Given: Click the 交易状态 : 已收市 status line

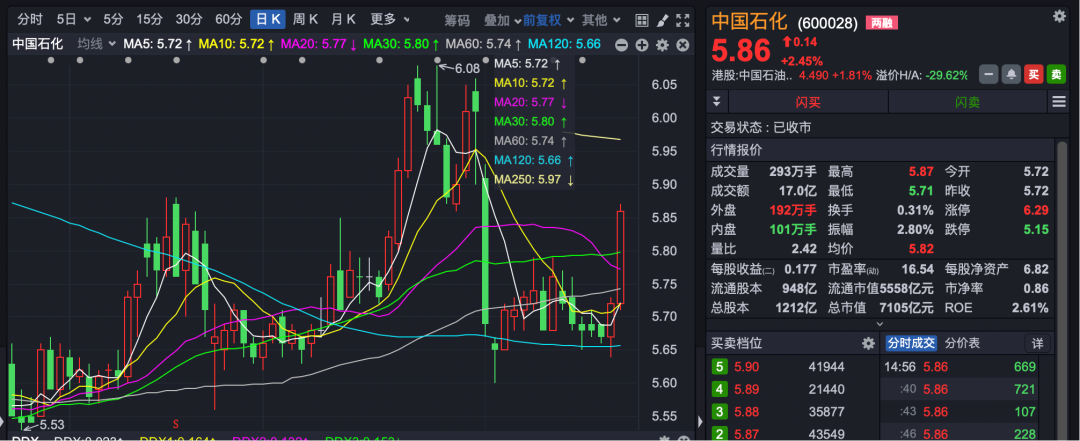Looking at the screenshot, I should [761, 127].
